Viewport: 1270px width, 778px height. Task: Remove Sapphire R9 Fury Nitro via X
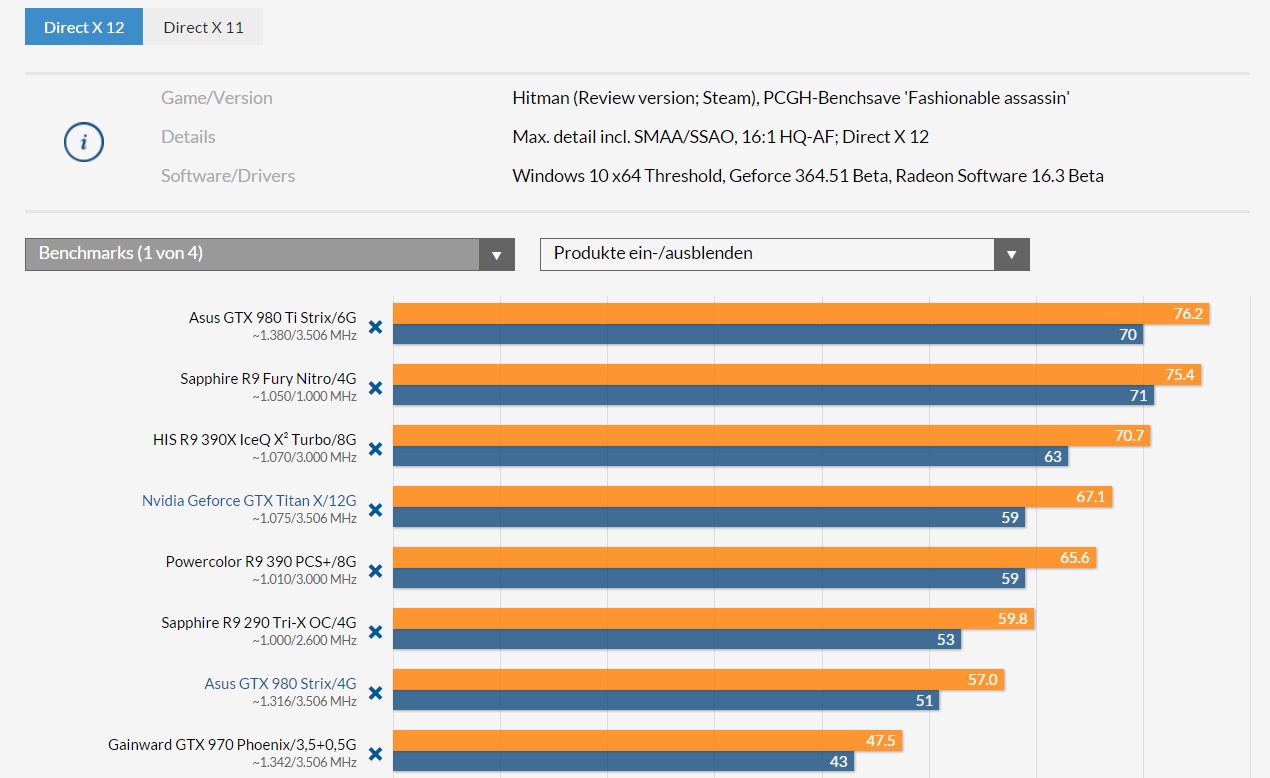pyautogui.click(x=375, y=387)
